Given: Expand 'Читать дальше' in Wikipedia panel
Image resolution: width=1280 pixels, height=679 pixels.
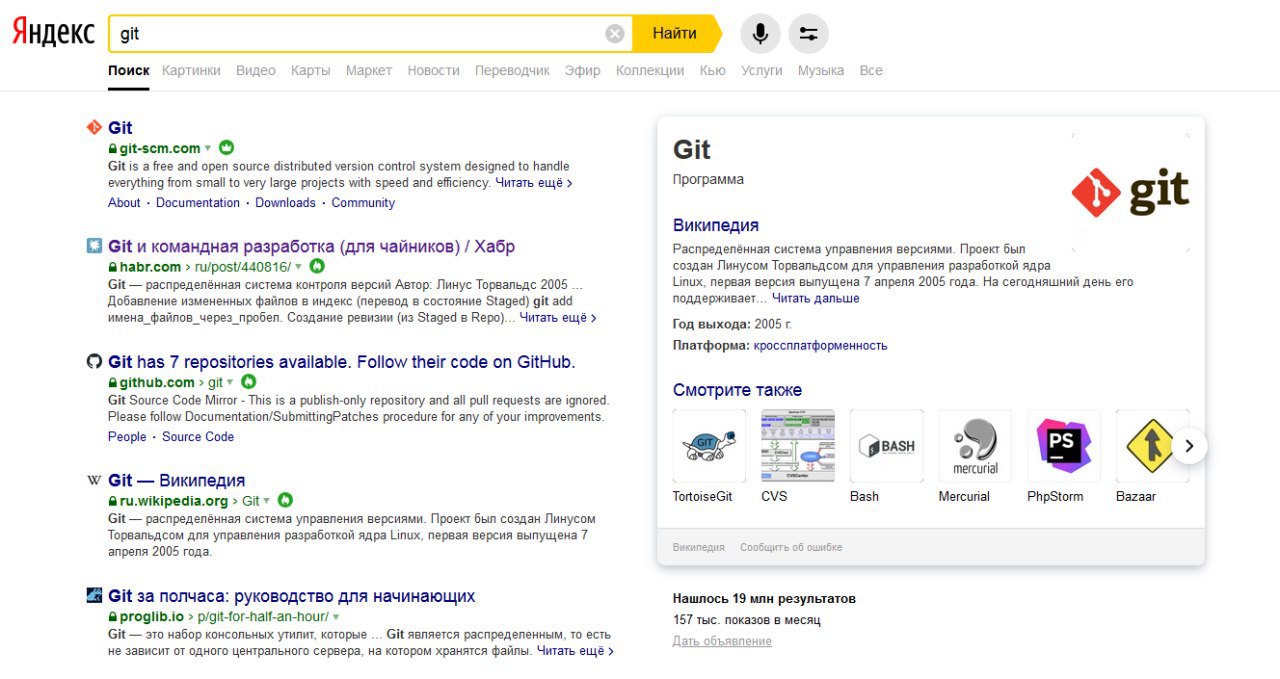Looking at the screenshot, I should pyautogui.click(x=815, y=298).
